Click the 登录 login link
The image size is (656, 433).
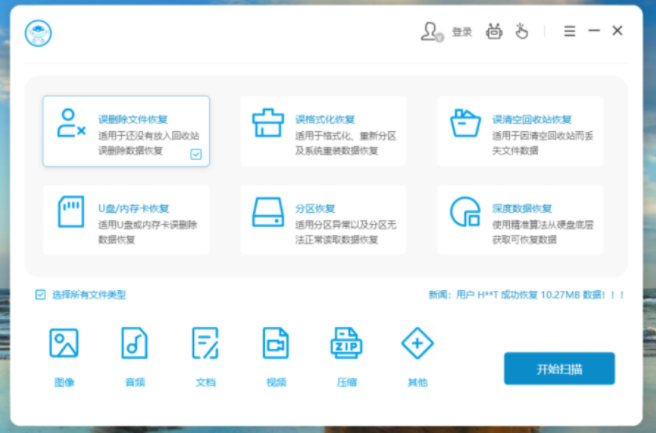click(462, 32)
